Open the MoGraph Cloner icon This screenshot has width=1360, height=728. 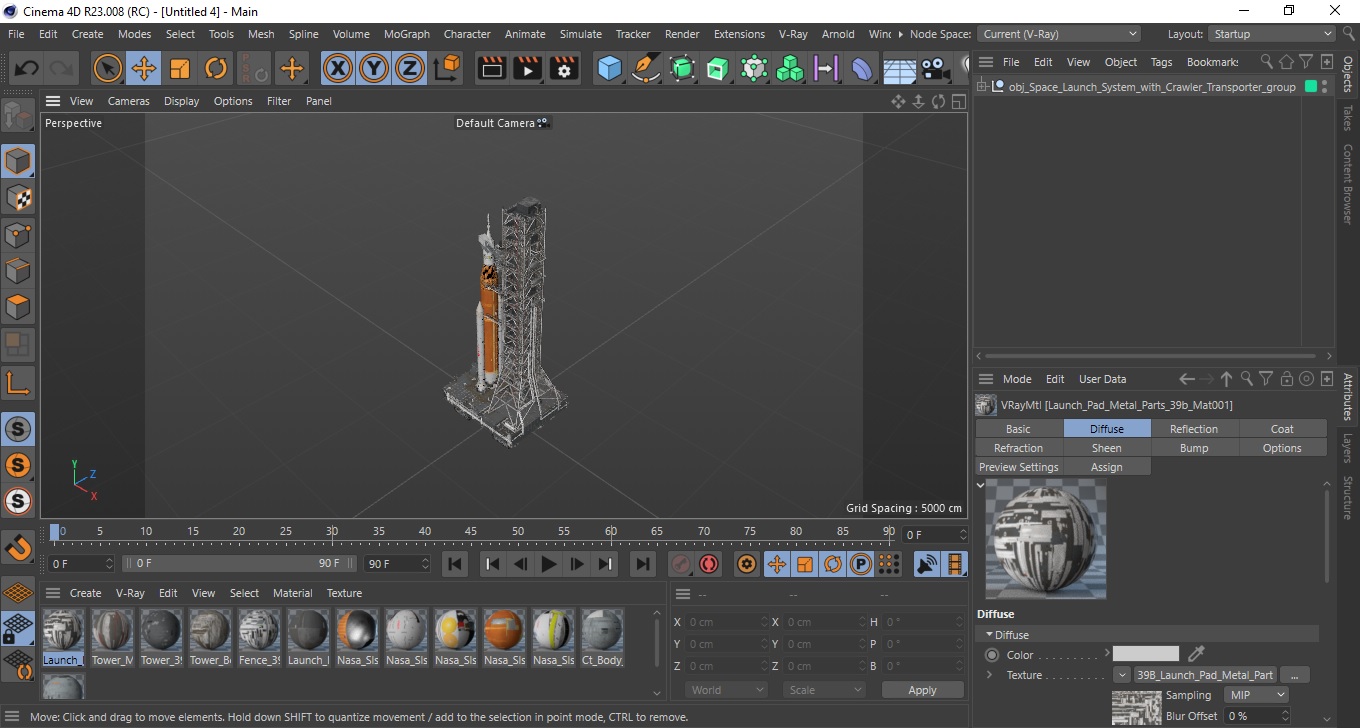(x=790, y=69)
